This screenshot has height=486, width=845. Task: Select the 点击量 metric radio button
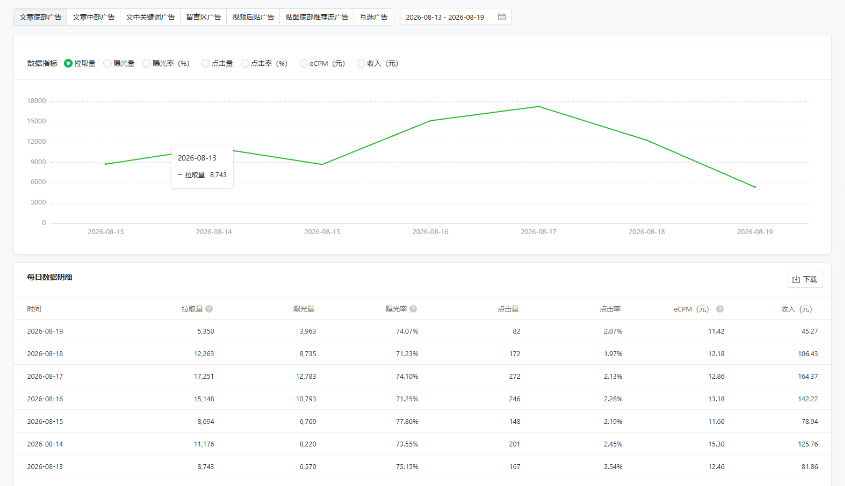205,64
